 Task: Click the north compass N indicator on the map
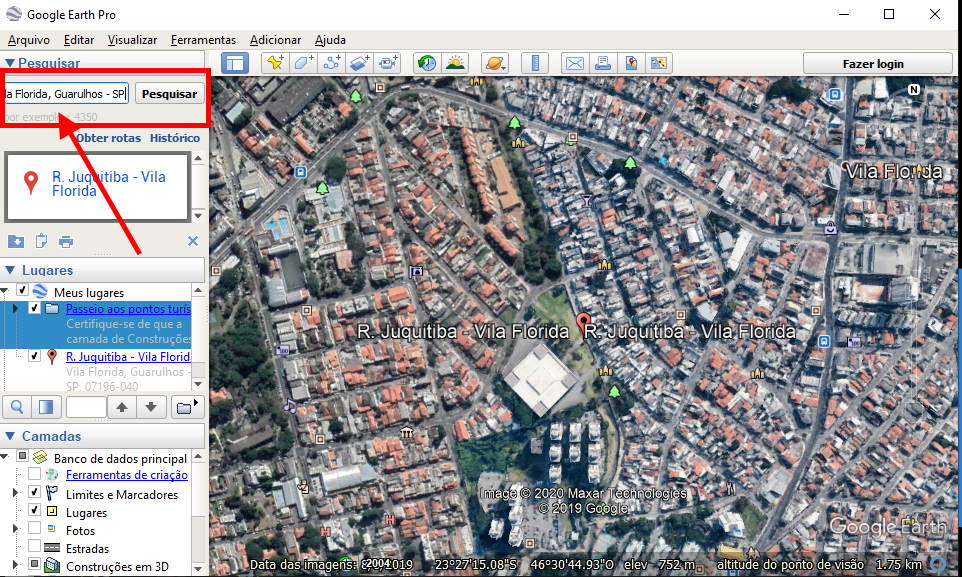[x=914, y=90]
